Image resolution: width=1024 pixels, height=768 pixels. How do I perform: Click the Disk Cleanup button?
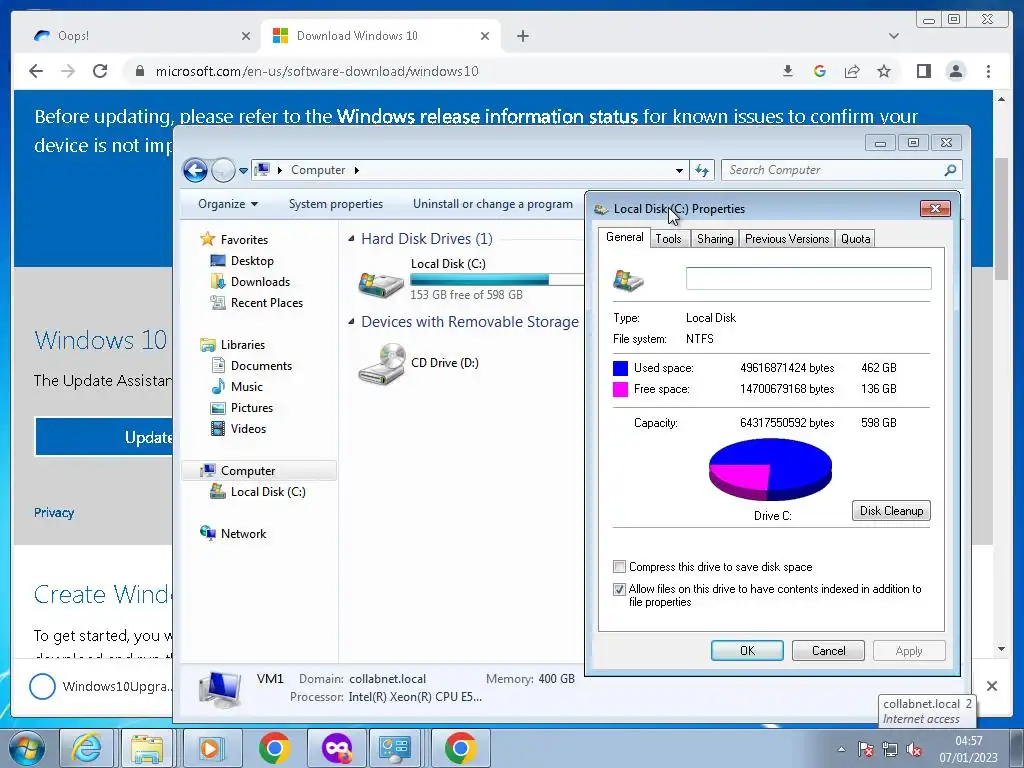891,511
